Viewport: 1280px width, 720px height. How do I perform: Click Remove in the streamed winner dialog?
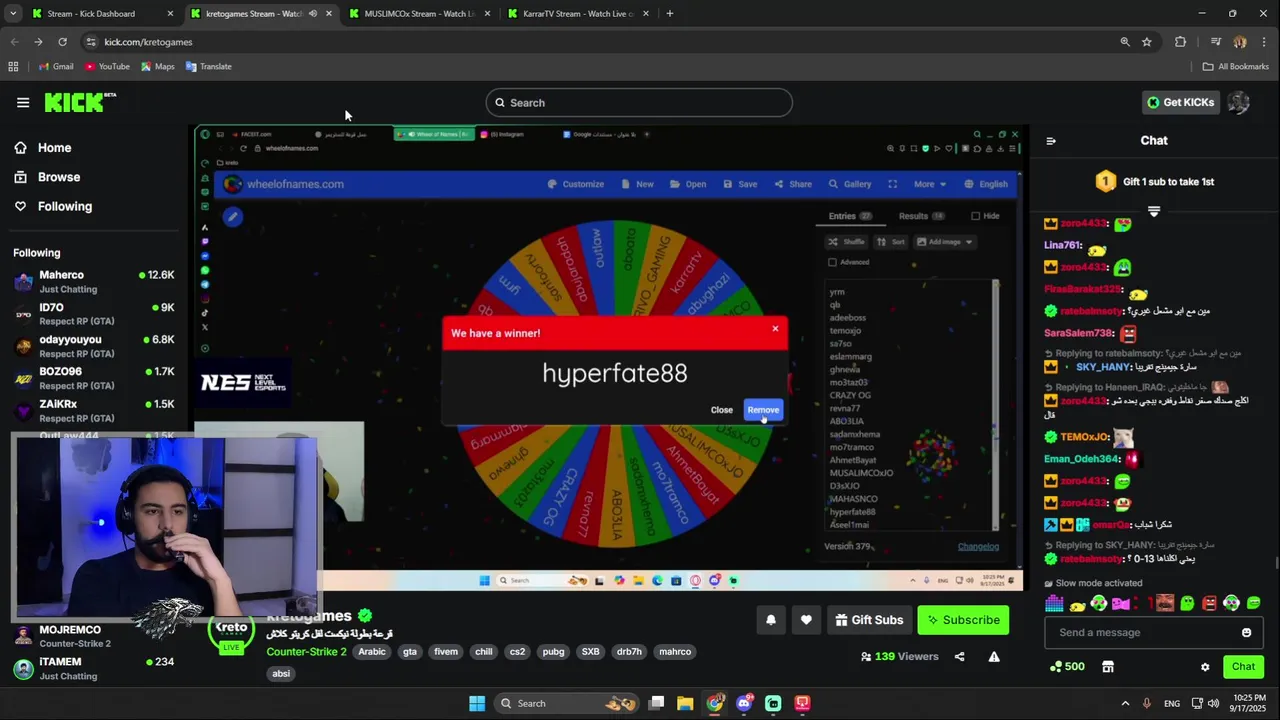pos(763,410)
